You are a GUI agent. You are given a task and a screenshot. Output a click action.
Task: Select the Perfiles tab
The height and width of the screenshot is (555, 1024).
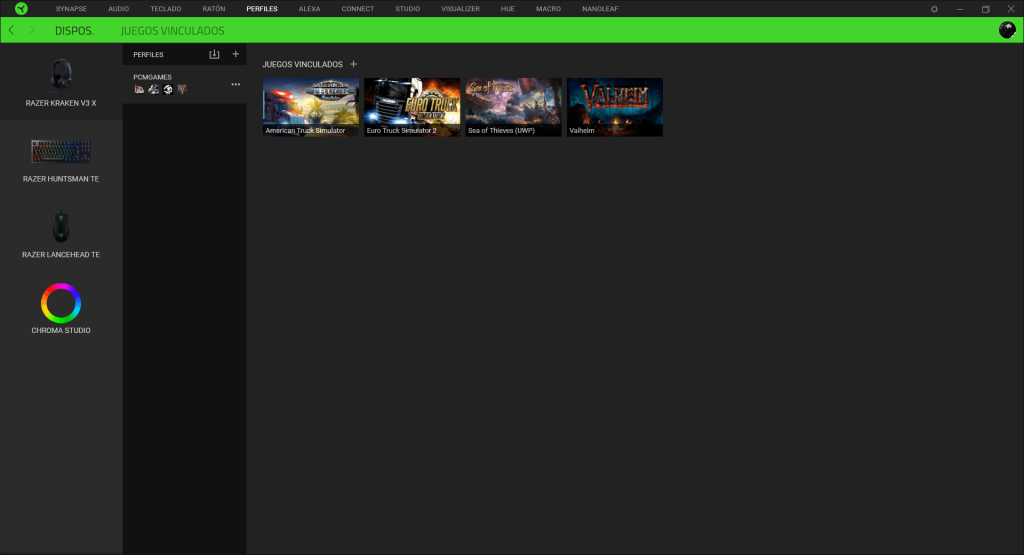(262, 9)
